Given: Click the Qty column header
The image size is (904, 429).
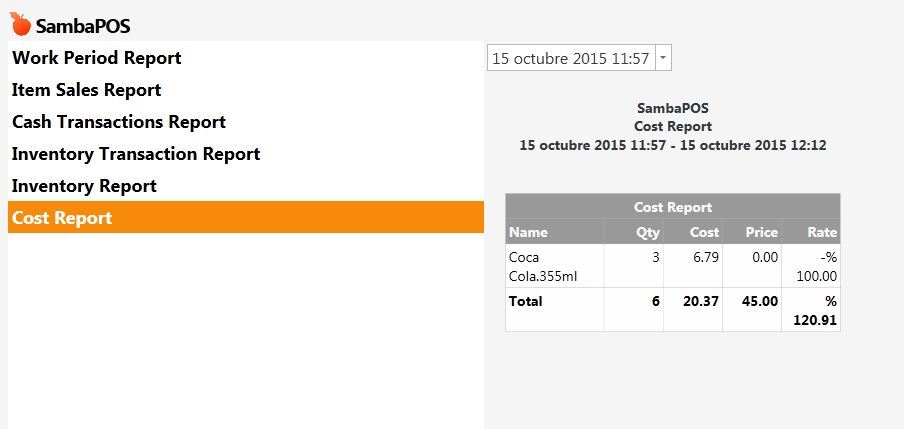Looking at the screenshot, I should [x=634, y=232].
